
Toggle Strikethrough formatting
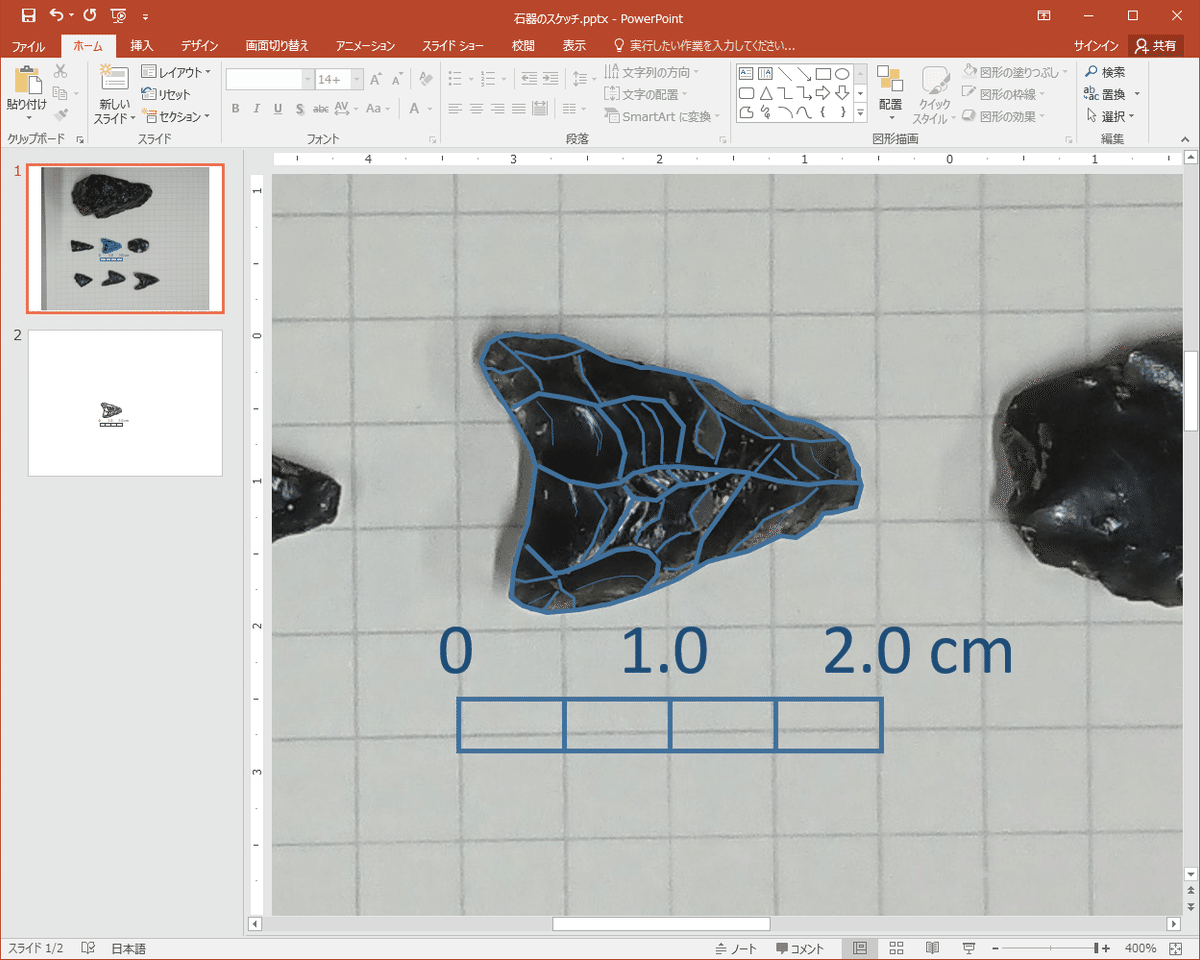321,109
